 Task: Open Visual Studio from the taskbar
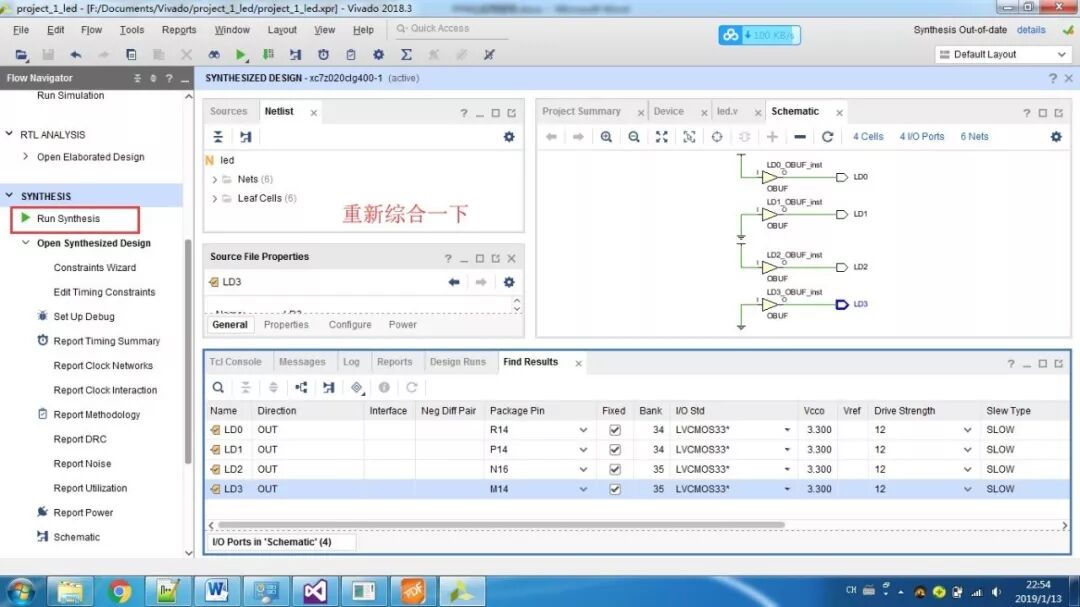[x=315, y=591]
